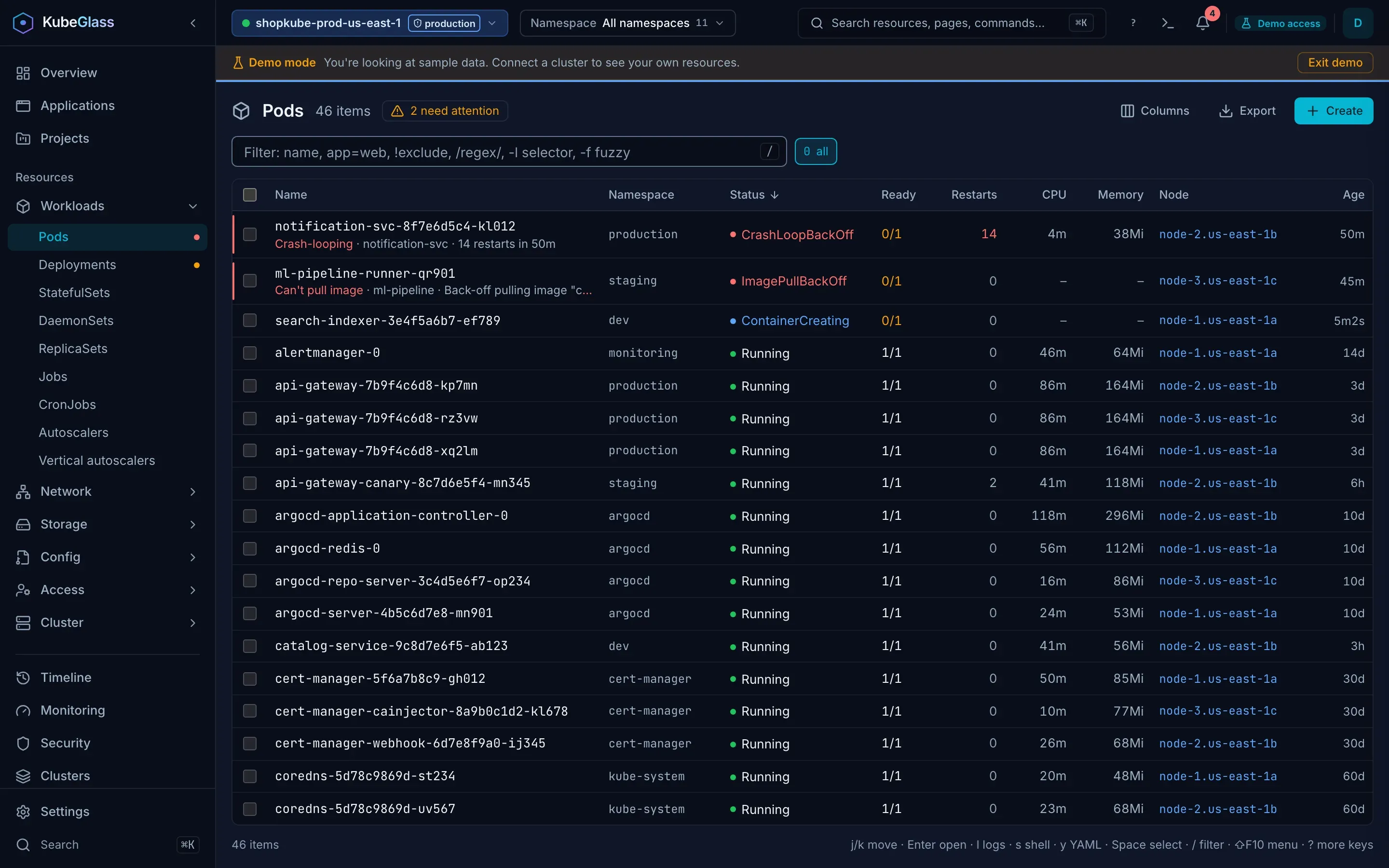Click the Search item at sidebar bottom
This screenshot has height=868, width=1389.
108,844
